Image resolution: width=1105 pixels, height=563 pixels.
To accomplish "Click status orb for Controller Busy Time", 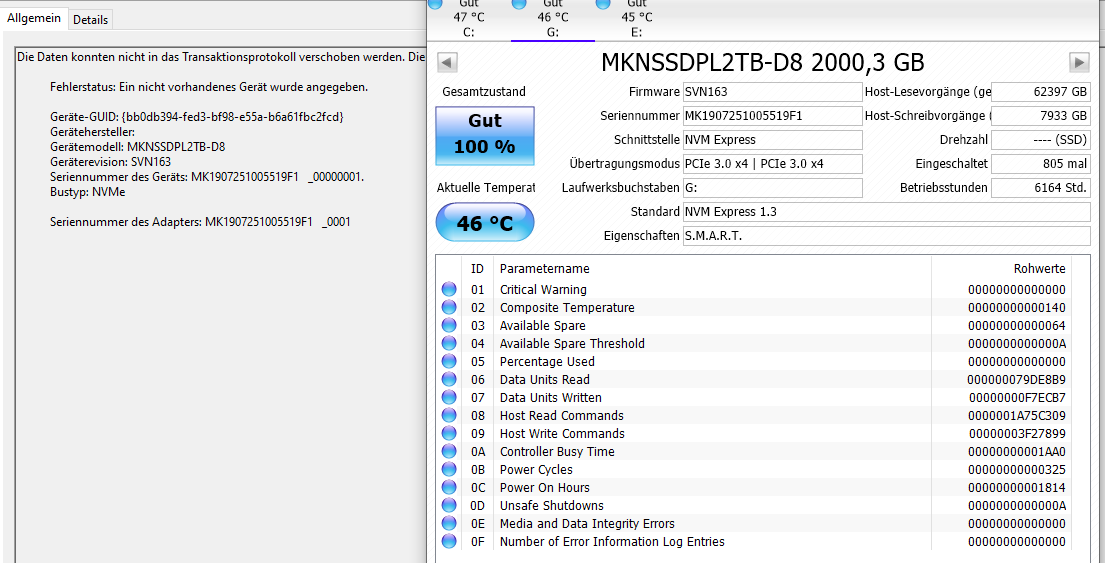I will [449, 452].
